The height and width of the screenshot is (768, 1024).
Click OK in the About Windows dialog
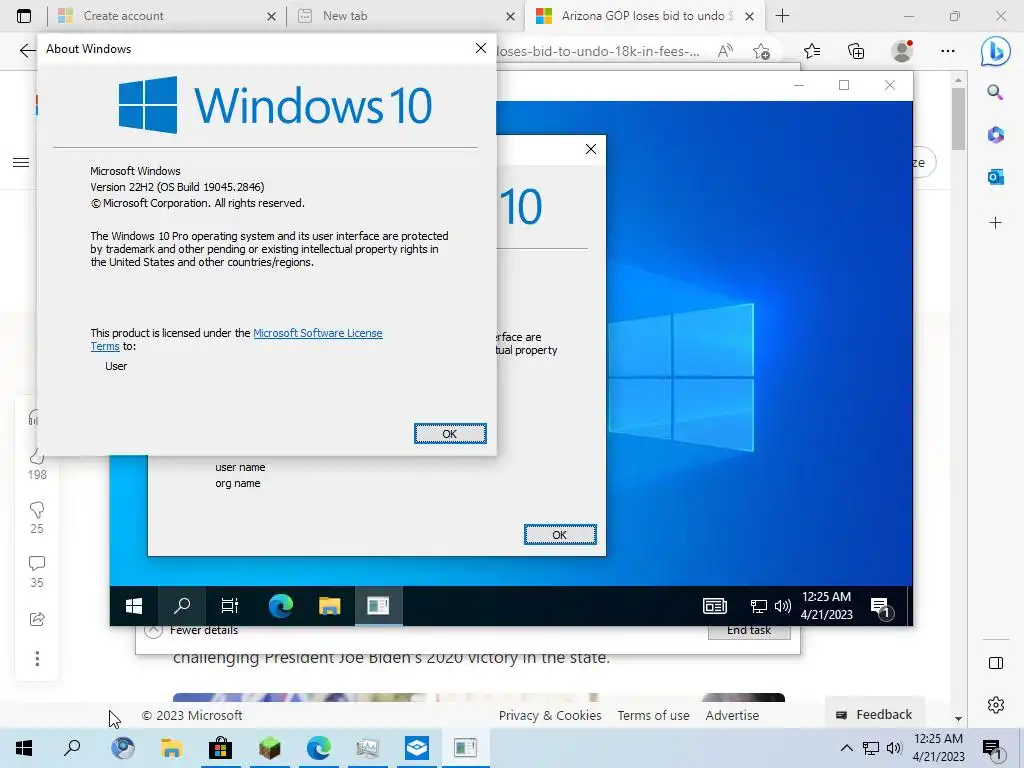(450, 434)
